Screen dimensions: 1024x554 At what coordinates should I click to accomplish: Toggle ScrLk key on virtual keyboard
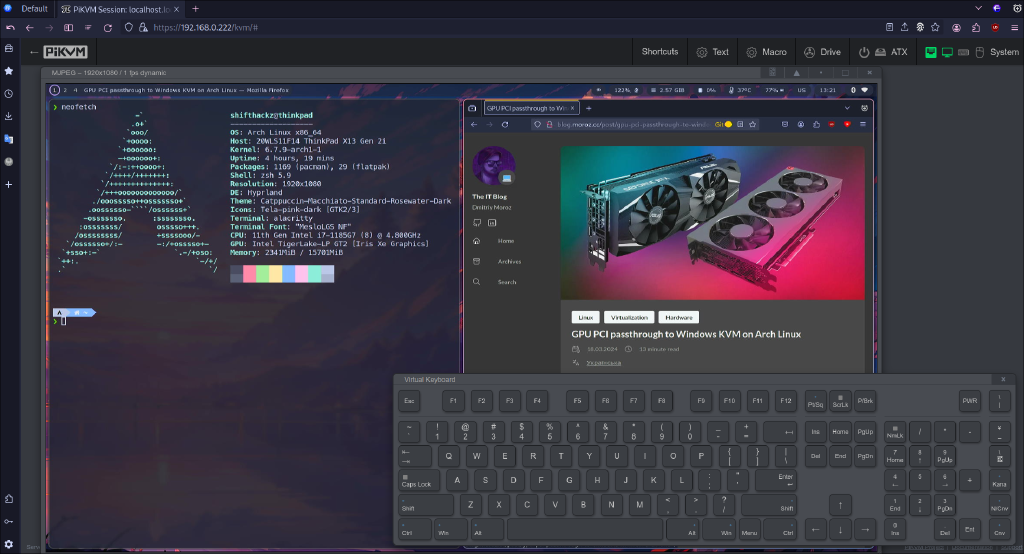click(840, 401)
